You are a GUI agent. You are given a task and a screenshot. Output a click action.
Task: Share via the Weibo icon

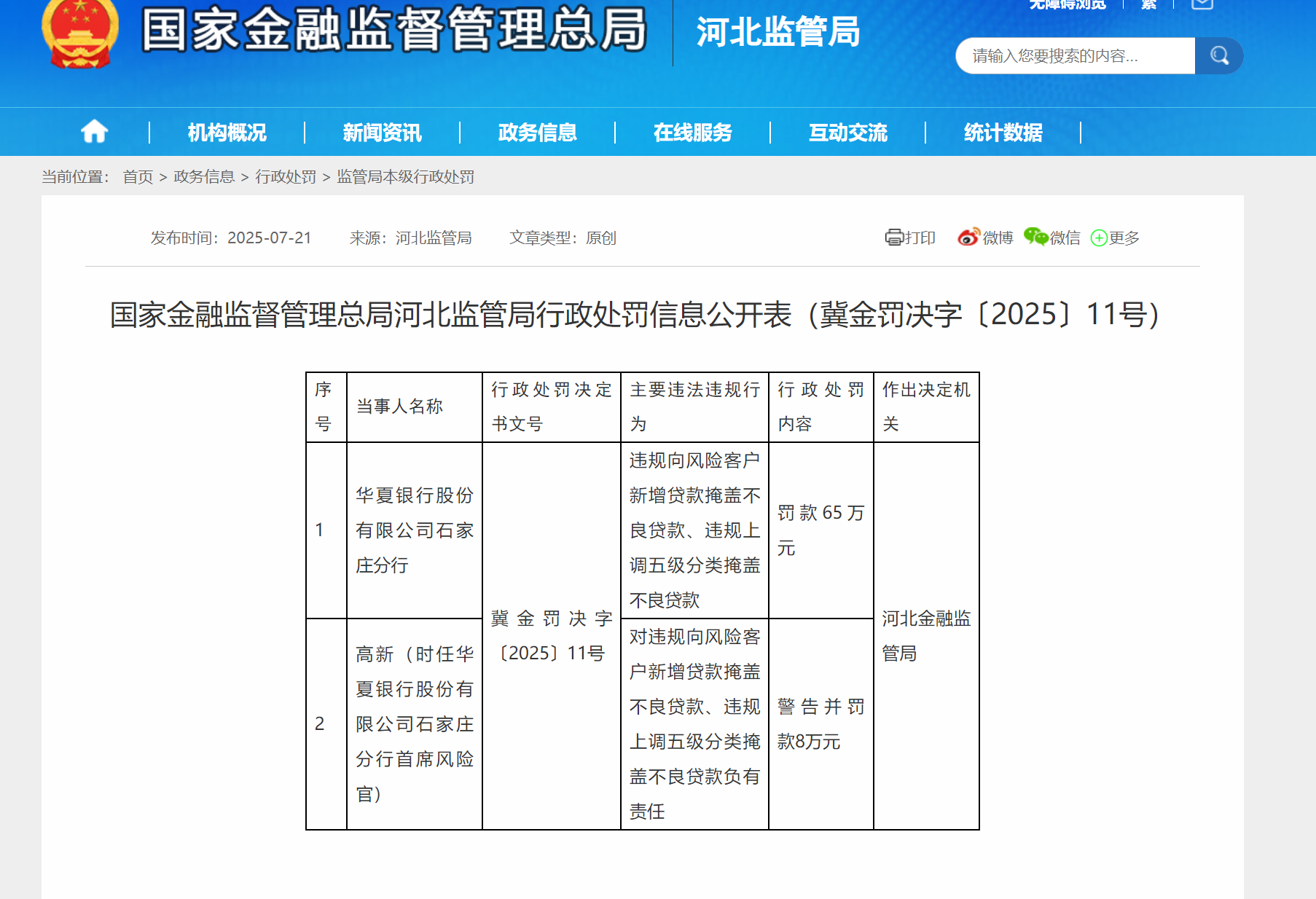[968, 237]
